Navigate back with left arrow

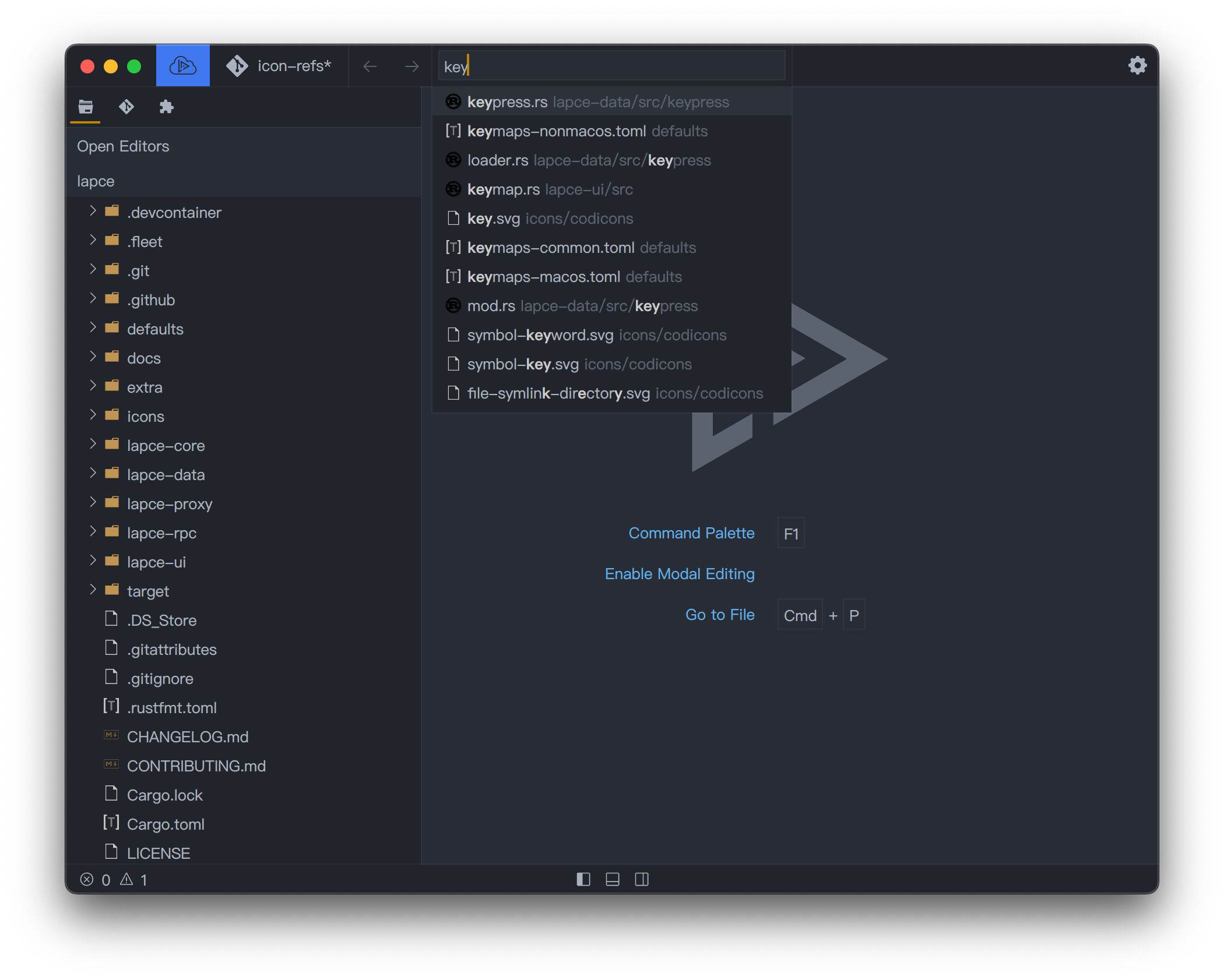pyautogui.click(x=370, y=66)
